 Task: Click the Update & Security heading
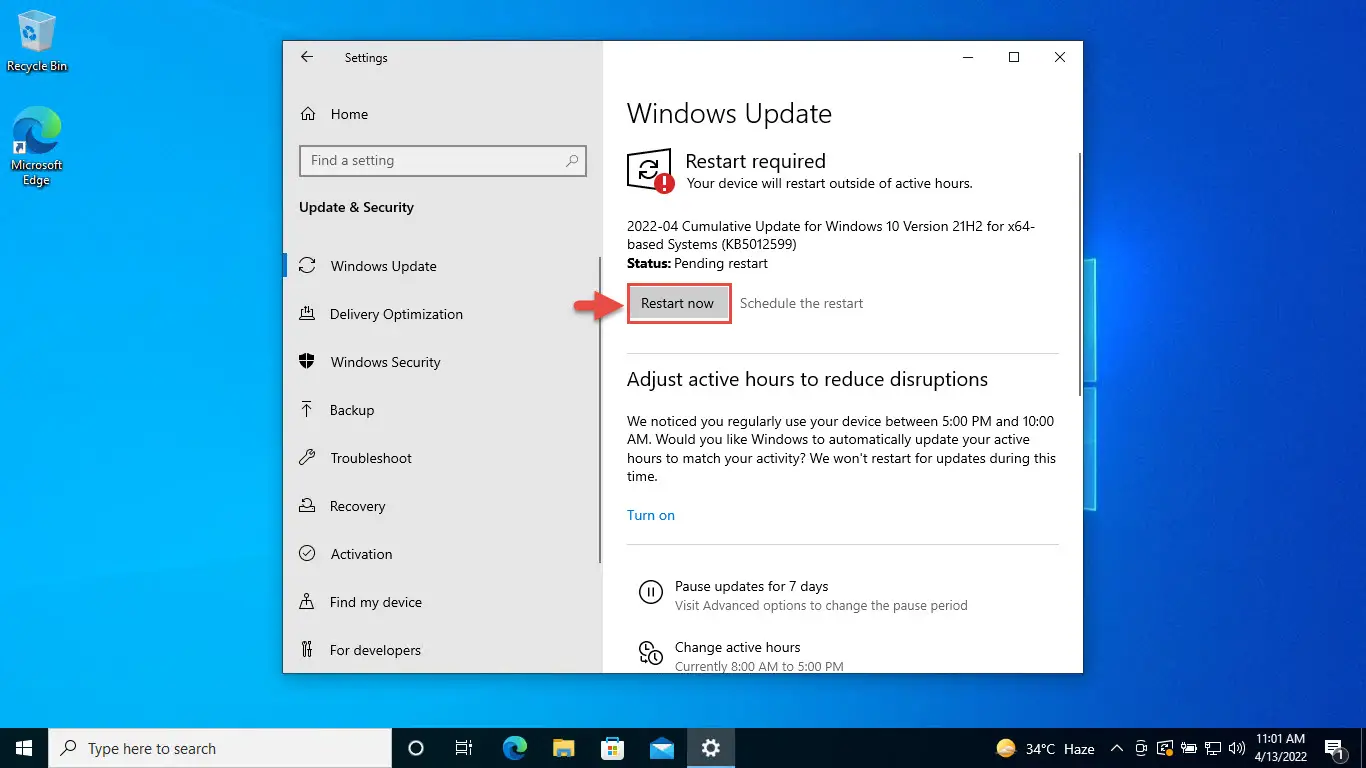(356, 207)
